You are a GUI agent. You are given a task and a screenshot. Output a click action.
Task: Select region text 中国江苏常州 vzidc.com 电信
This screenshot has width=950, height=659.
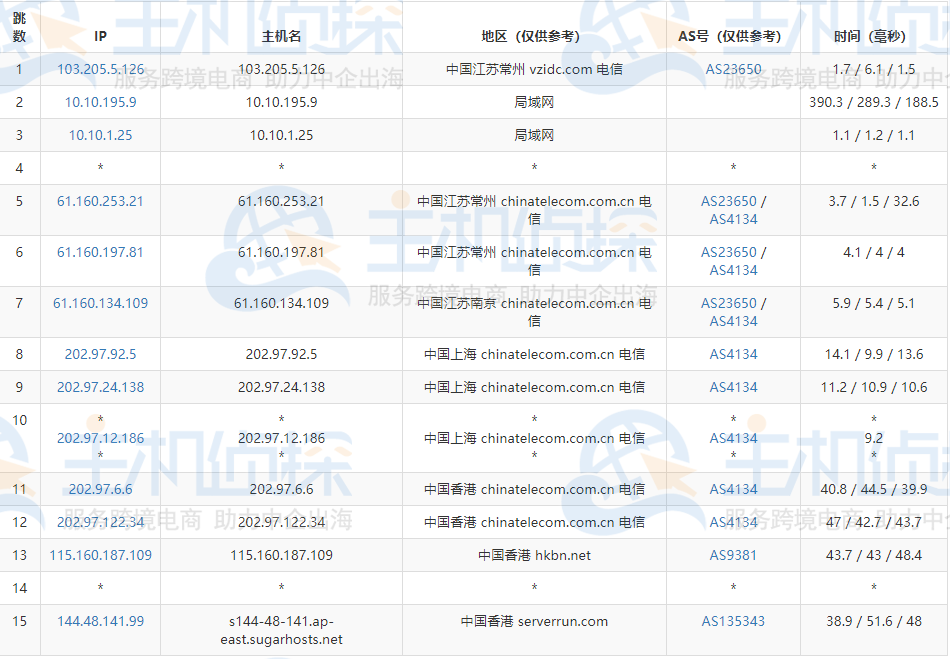(x=534, y=69)
